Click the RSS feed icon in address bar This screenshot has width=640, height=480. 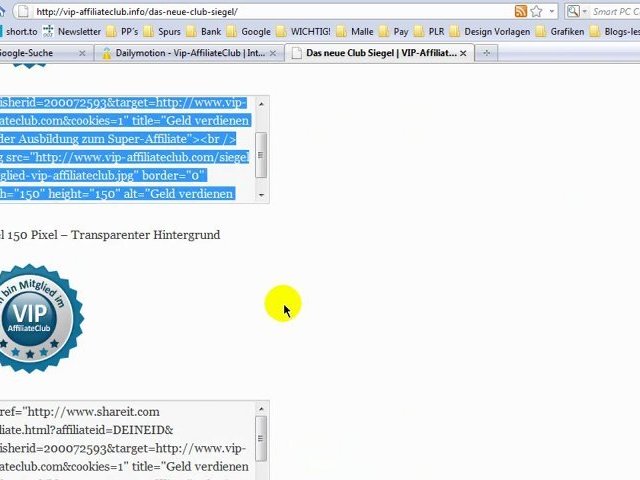(x=521, y=12)
